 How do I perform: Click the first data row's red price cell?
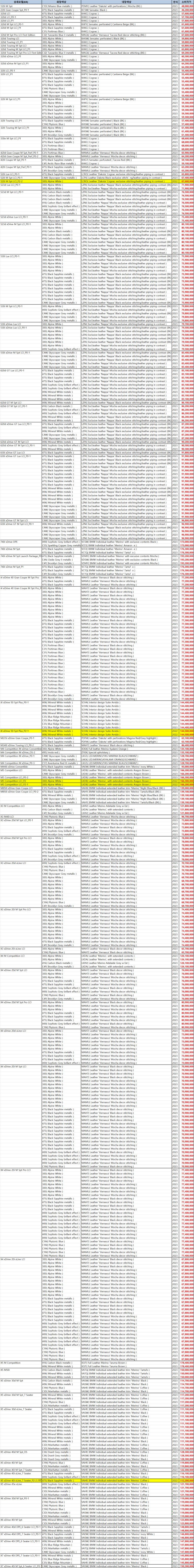[x=187, y=5]
